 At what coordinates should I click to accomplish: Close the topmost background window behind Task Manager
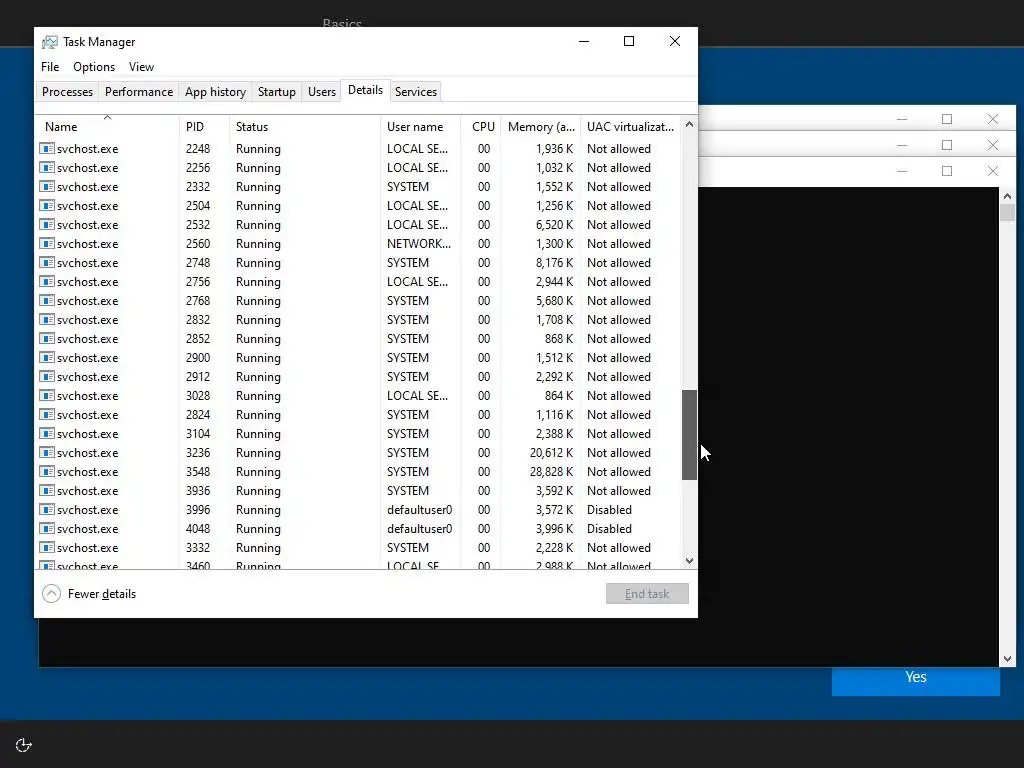993,119
